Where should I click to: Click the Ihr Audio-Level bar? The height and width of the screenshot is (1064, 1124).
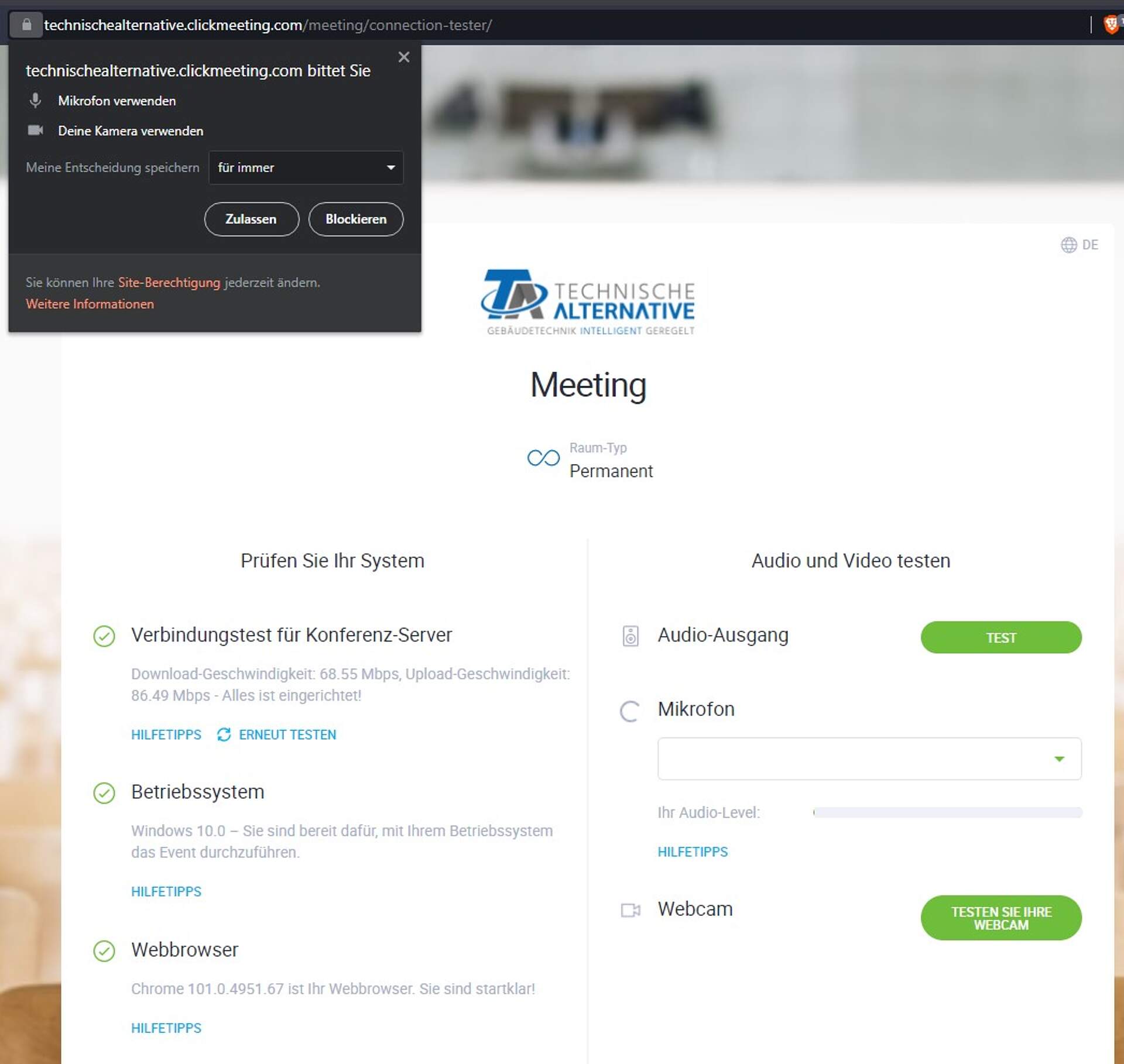pos(948,812)
